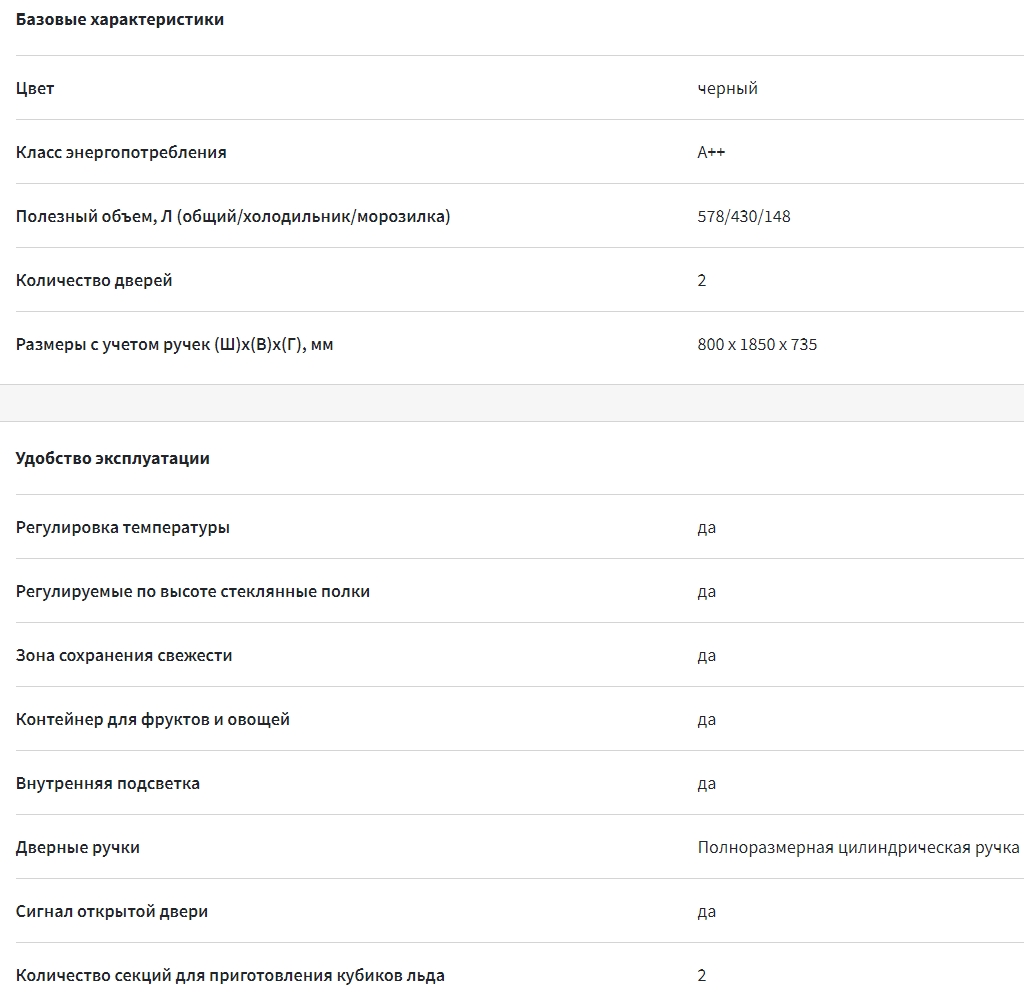Click the 'Базовые характеристики' section heading

(120, 20)
